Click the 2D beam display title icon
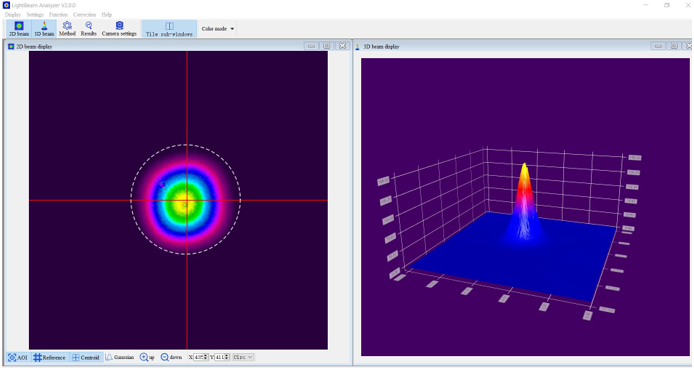 click(x=11, y=46)
